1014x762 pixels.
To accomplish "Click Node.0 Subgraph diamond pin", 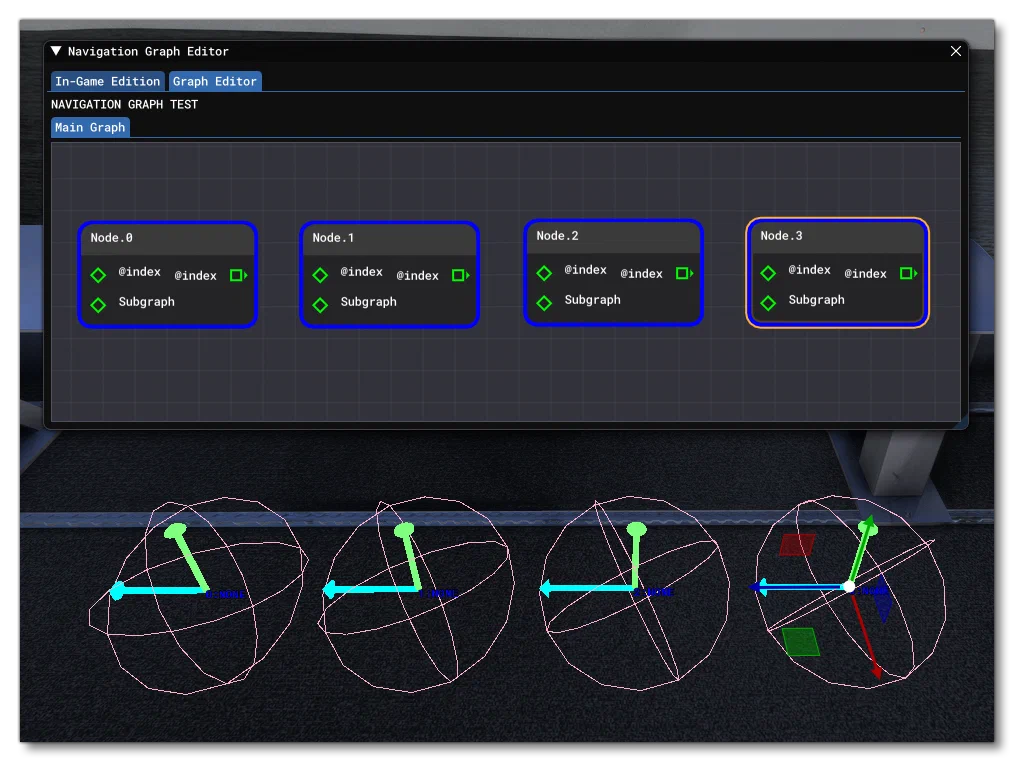I will coord(98,305).
